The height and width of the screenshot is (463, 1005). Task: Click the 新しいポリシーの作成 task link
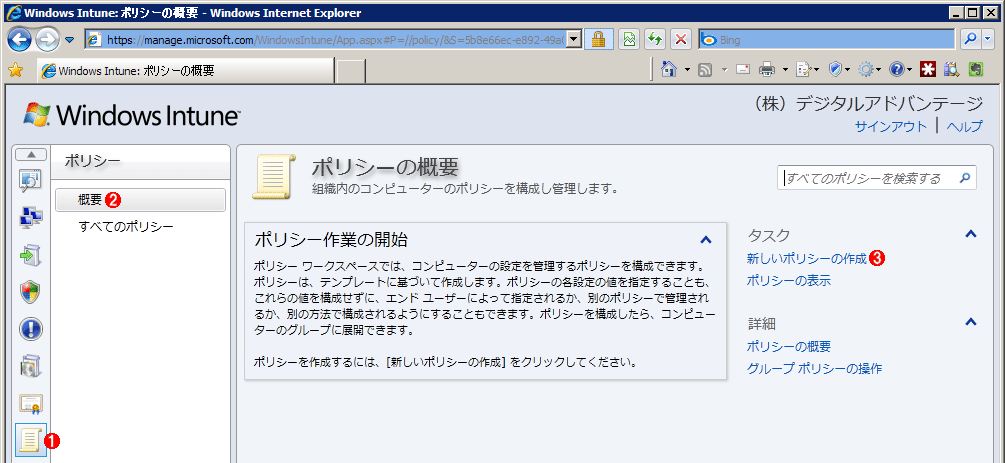tap(807, 258)
